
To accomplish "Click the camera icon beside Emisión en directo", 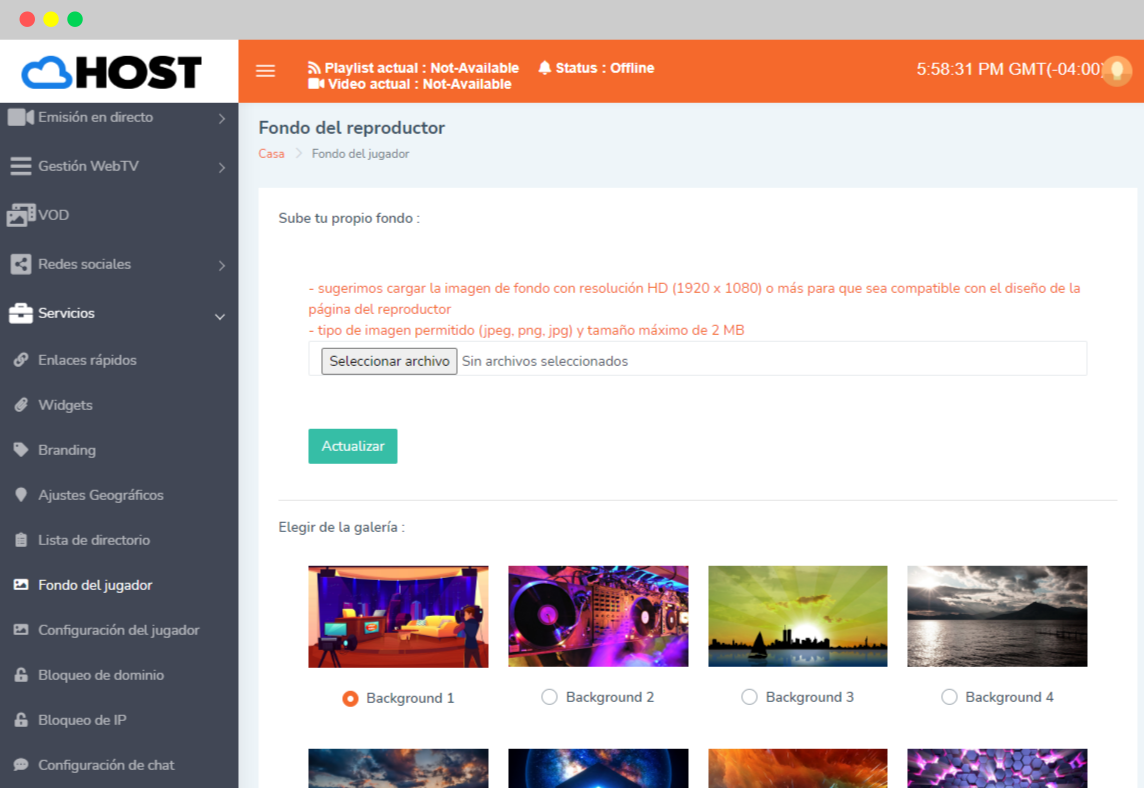I will tap(20, 117).
